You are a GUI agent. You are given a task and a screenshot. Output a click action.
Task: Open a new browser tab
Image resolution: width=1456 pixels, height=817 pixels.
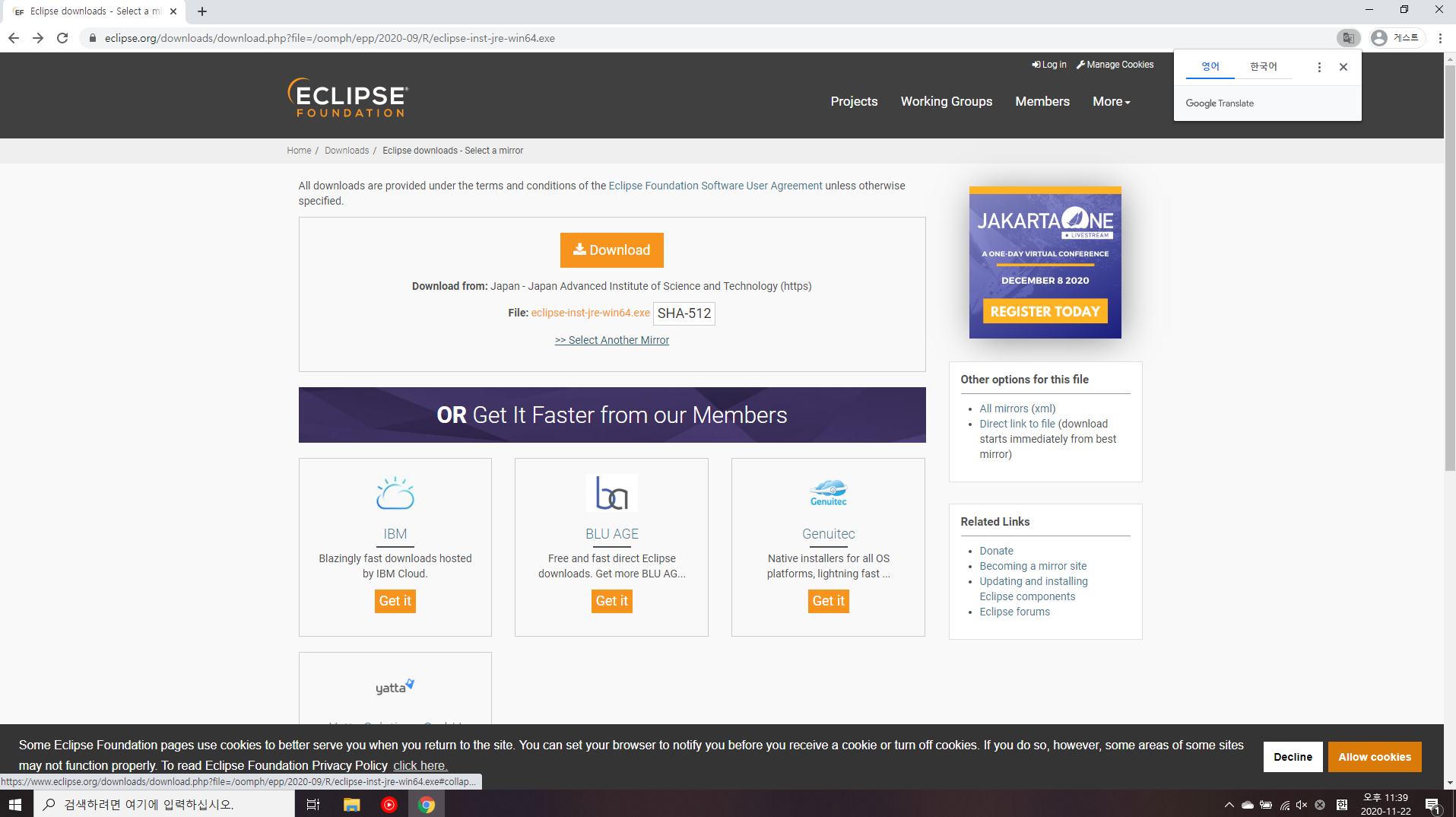click(x=202, y=11)
